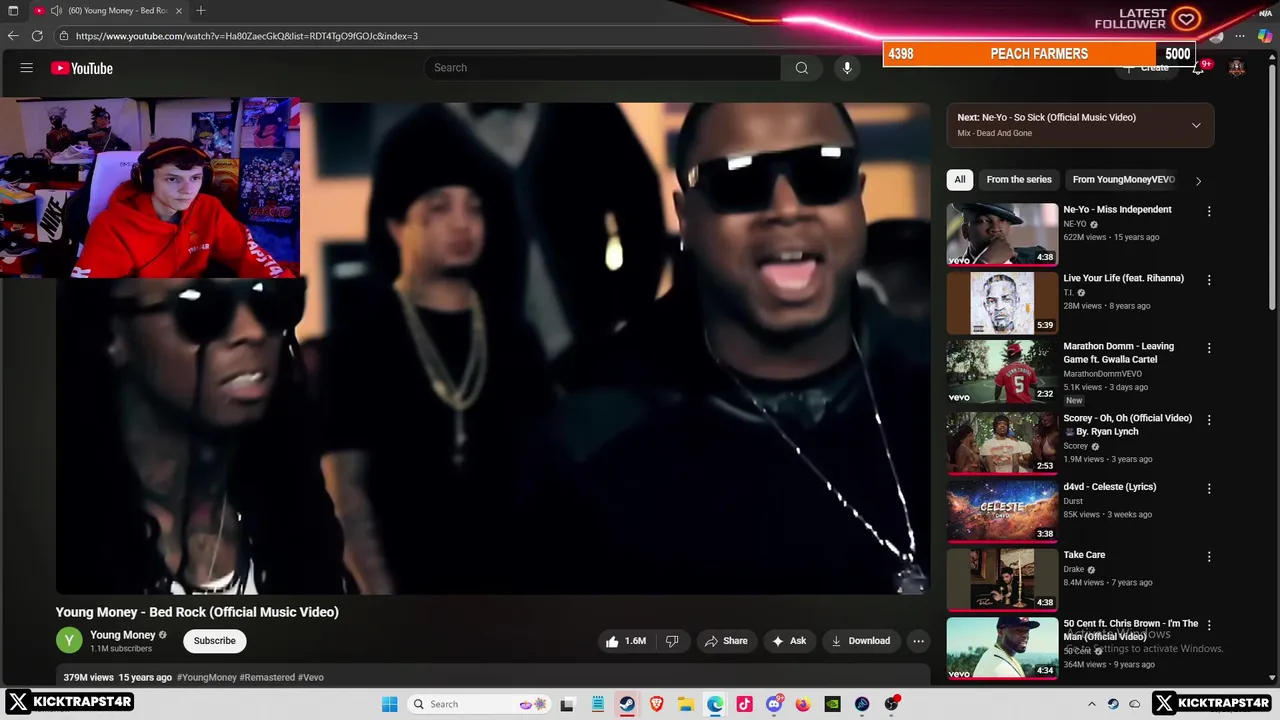Image resolution: width=1280 pixels, height=720 pixels.
Task: Launch Brave browser from the taskbar
Action: tap(656, 704)
